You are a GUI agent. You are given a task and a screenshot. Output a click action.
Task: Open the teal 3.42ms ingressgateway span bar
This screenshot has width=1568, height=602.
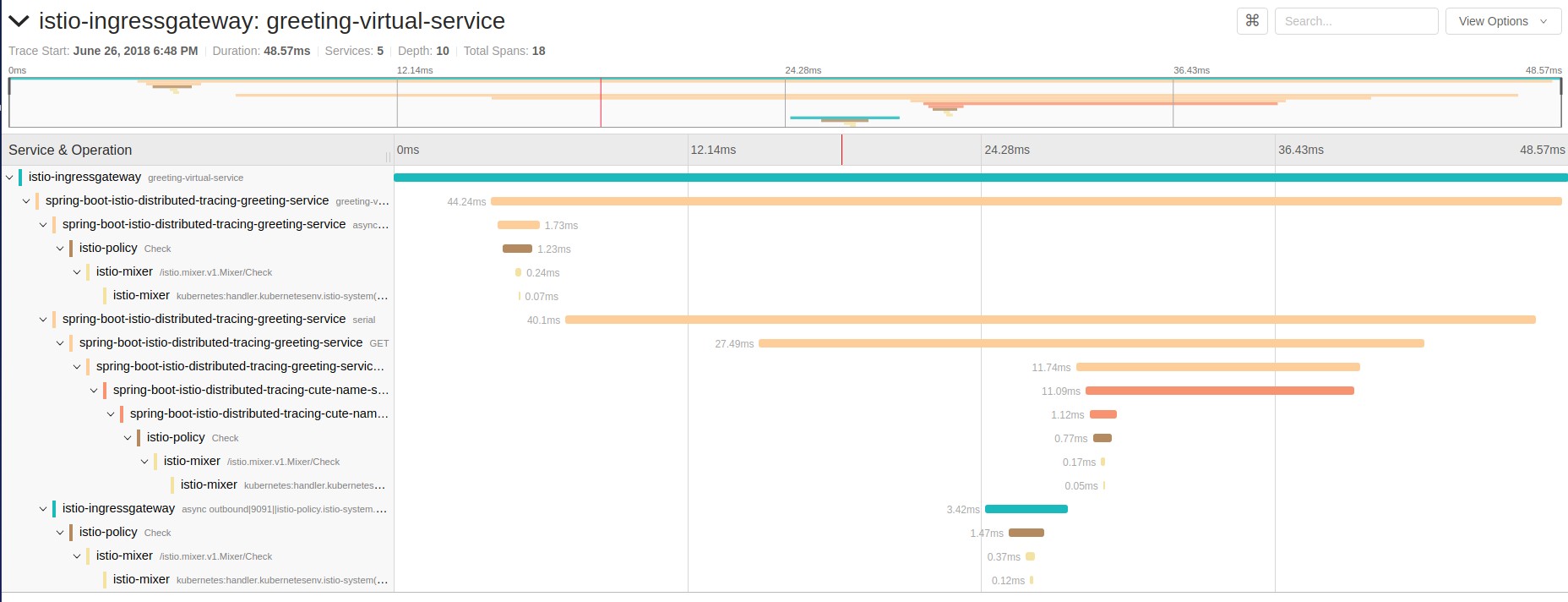click(x=1026, y=509)
